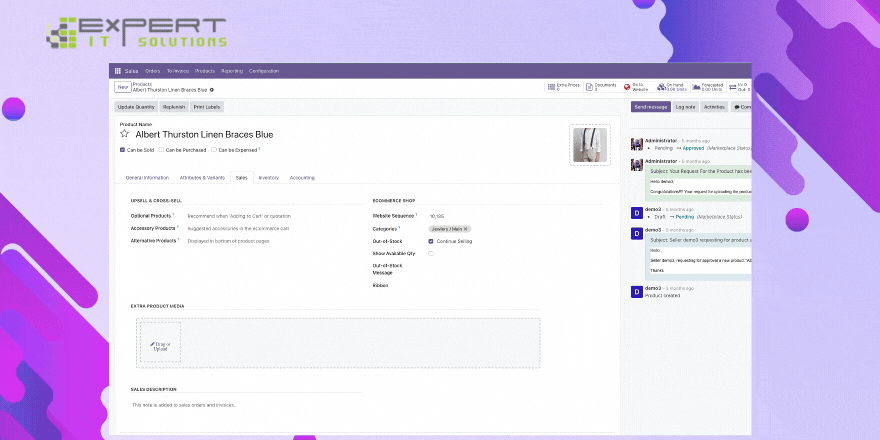Uncheck the Can be Sold checkbox

pos(122,150)
